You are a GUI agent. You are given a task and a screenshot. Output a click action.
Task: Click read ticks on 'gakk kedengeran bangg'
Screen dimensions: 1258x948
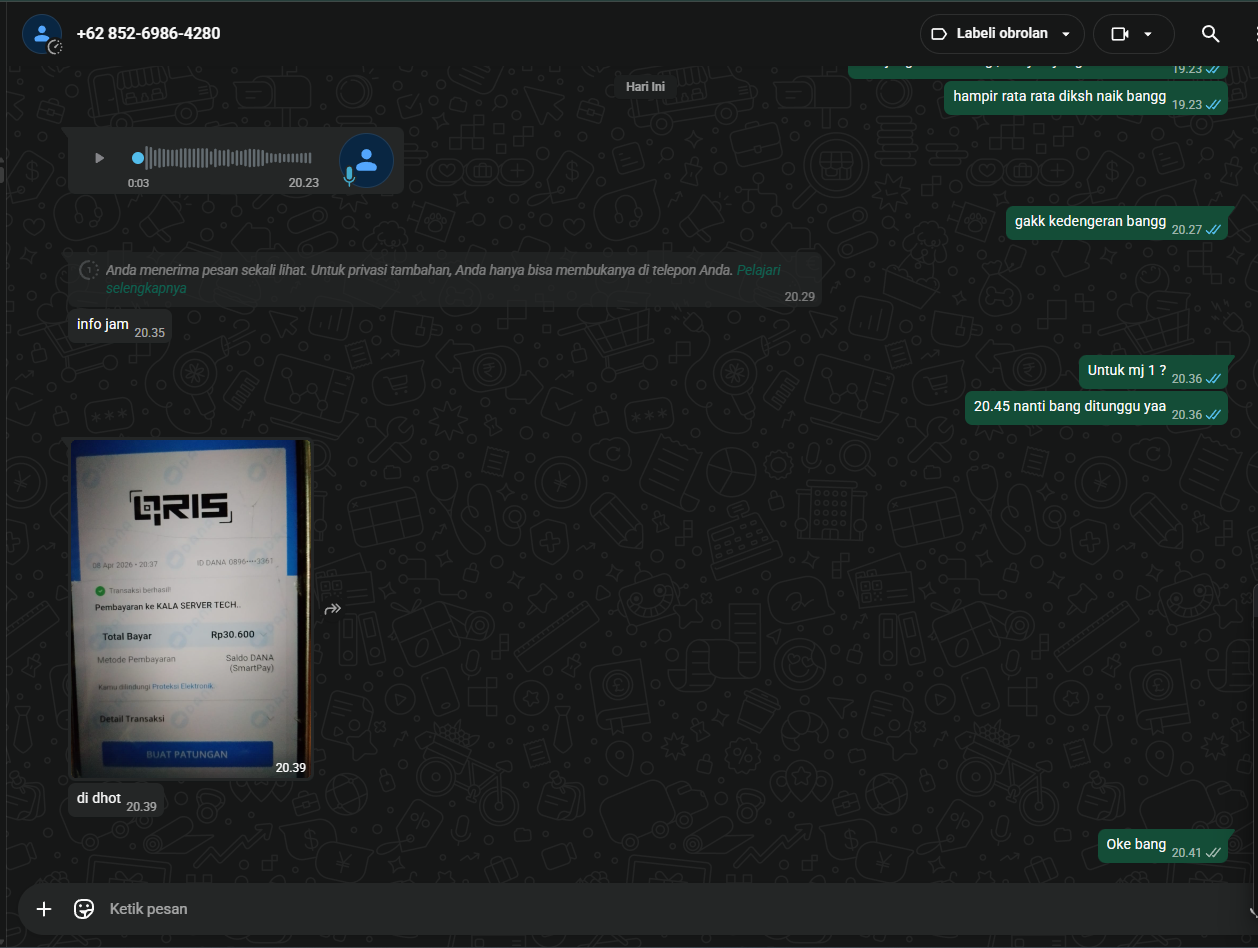point(1213,229)
